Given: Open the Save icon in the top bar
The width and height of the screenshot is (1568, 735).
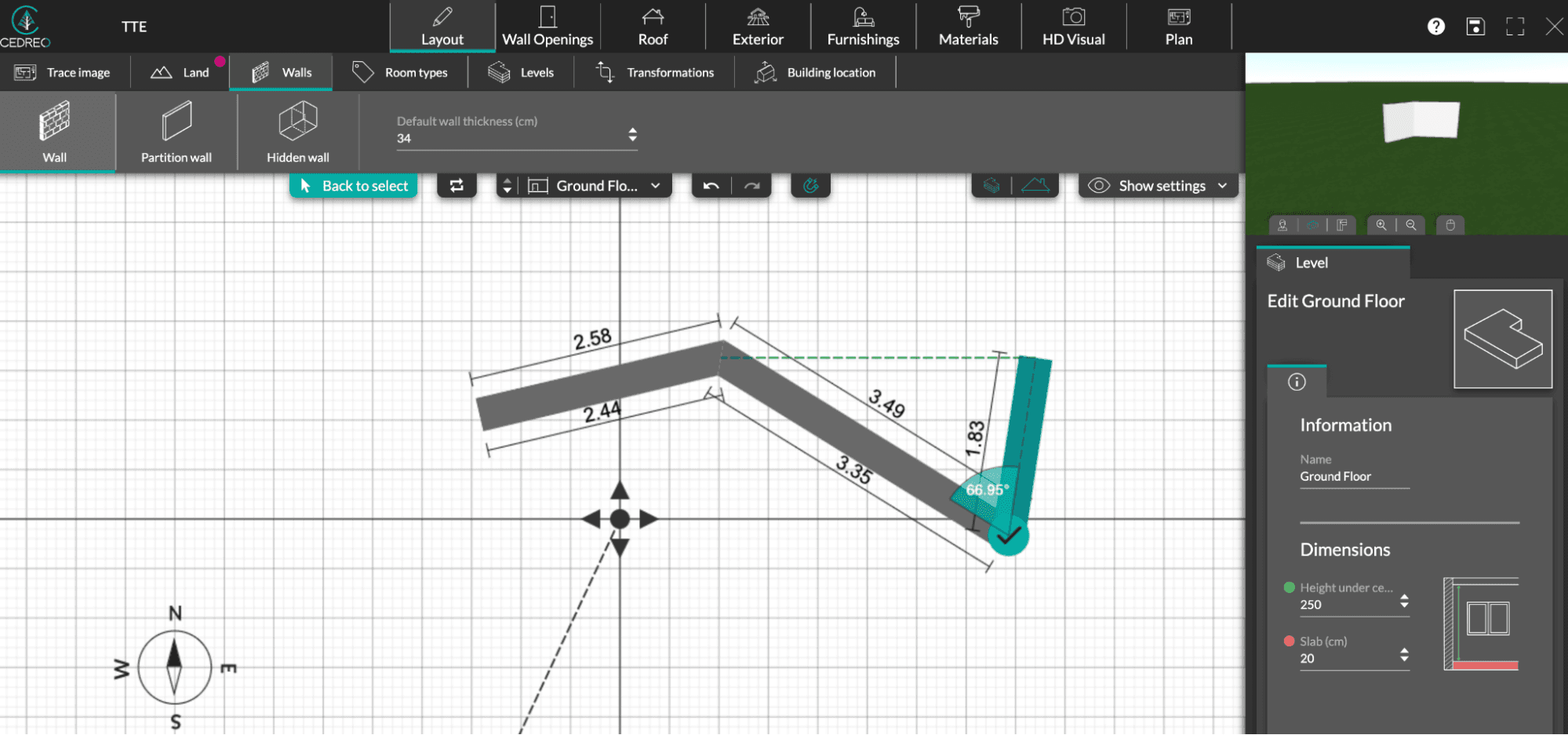Looking at the screenshot, I should 1475,26.
